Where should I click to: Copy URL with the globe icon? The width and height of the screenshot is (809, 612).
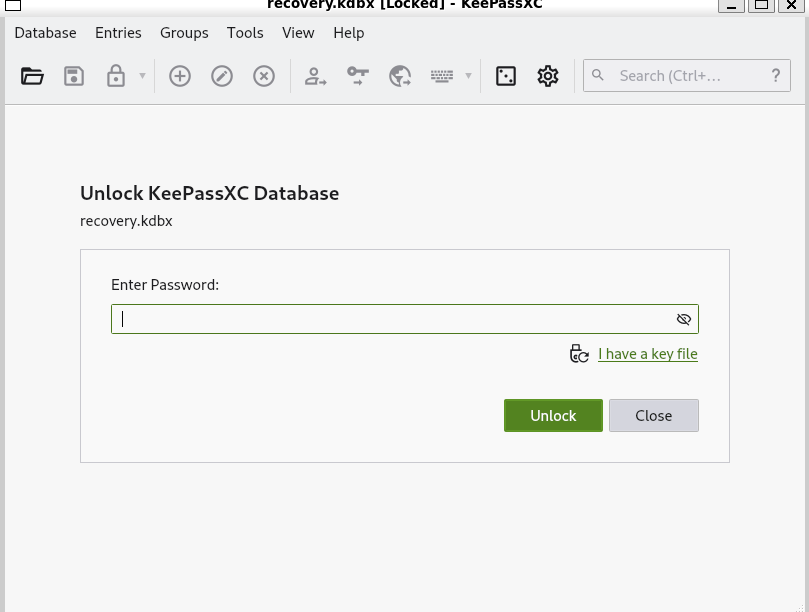click(x=400, y=76)
